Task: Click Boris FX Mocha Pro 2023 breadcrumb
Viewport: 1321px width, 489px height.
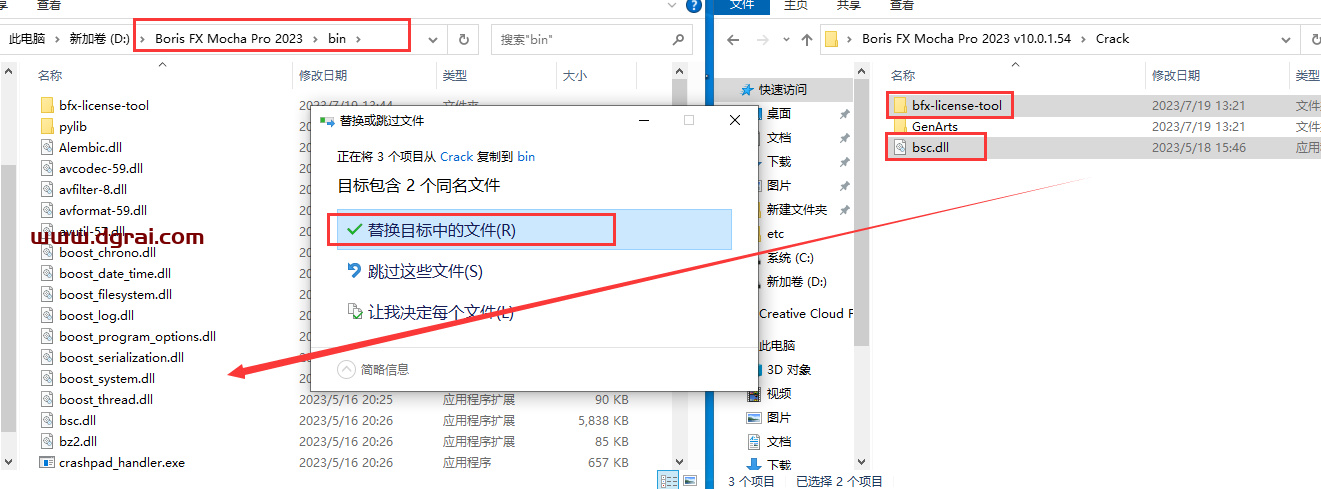Action: [229, 39]
